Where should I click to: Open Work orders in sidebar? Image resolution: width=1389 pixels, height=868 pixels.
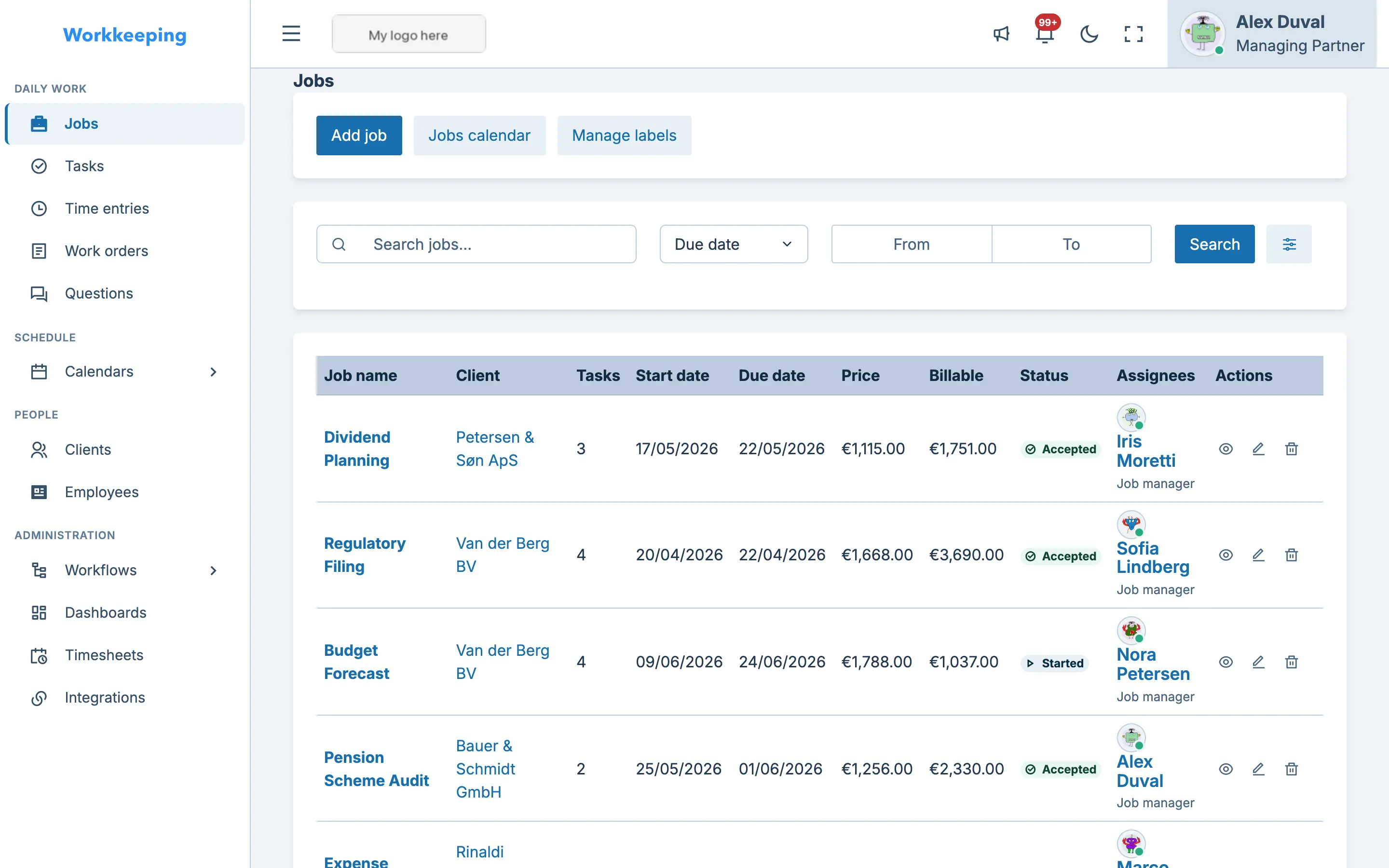[x=124, y=251]
